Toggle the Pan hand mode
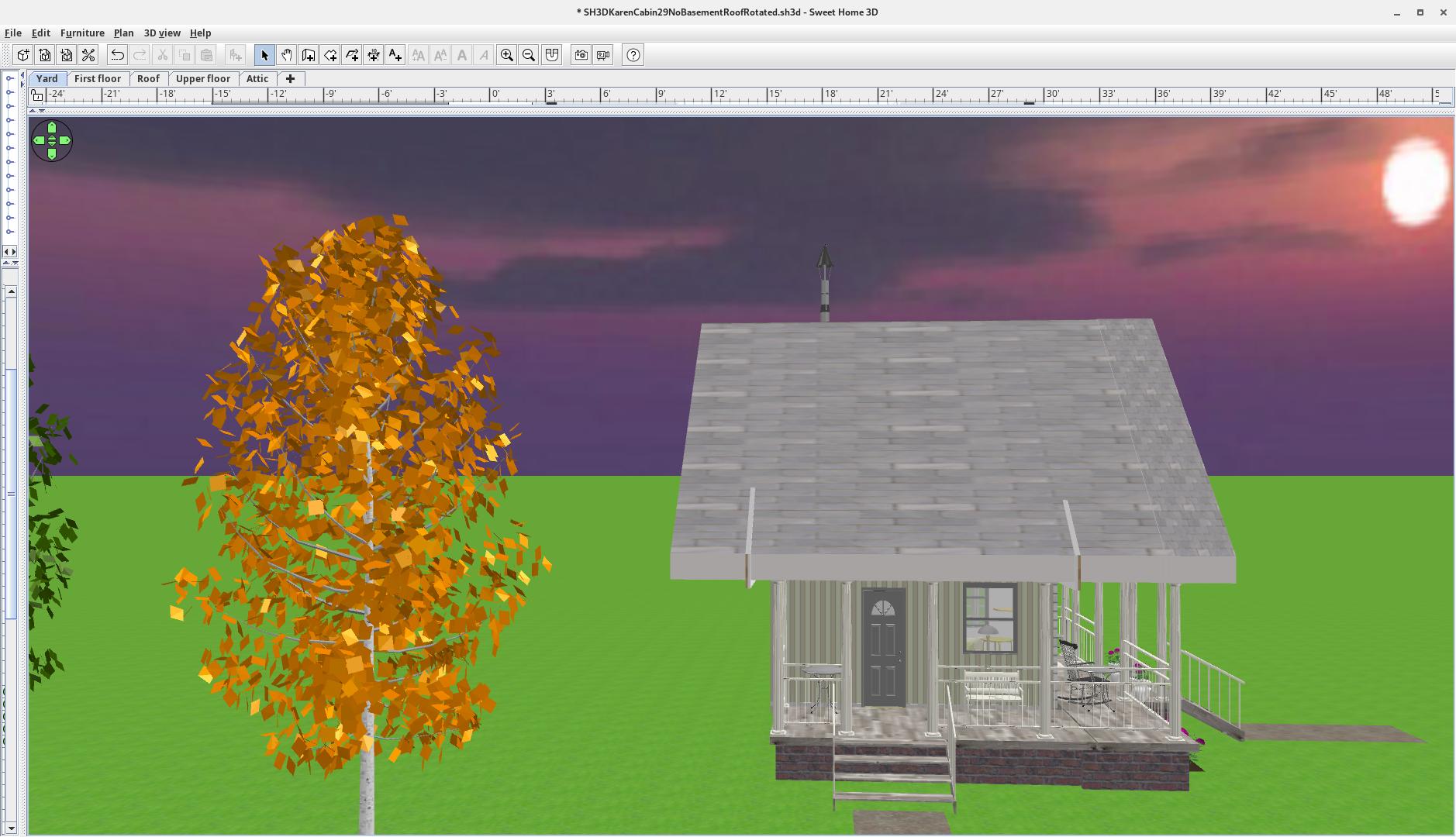The width and height of the screenshot is (1456, 837). (x=287, y=55)
